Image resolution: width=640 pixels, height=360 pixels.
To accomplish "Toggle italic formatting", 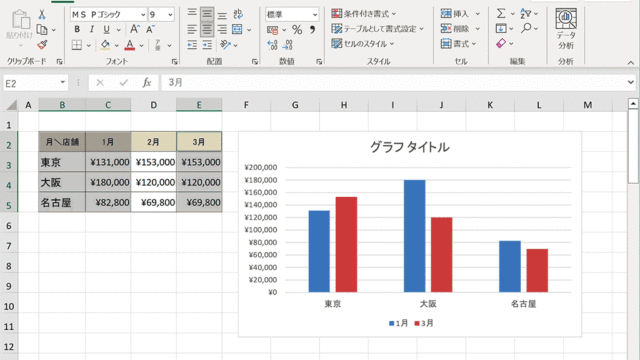I will click(92, 29).
